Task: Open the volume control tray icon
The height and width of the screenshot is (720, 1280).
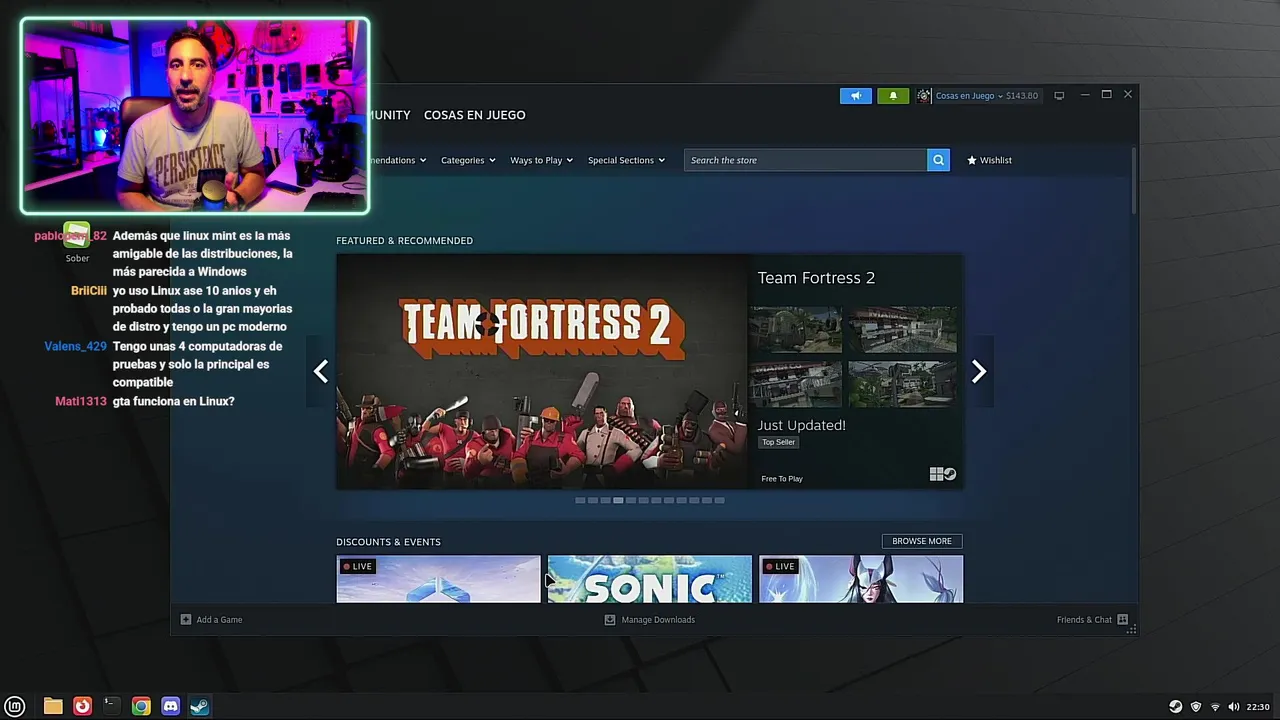Action: (1234, 707)
